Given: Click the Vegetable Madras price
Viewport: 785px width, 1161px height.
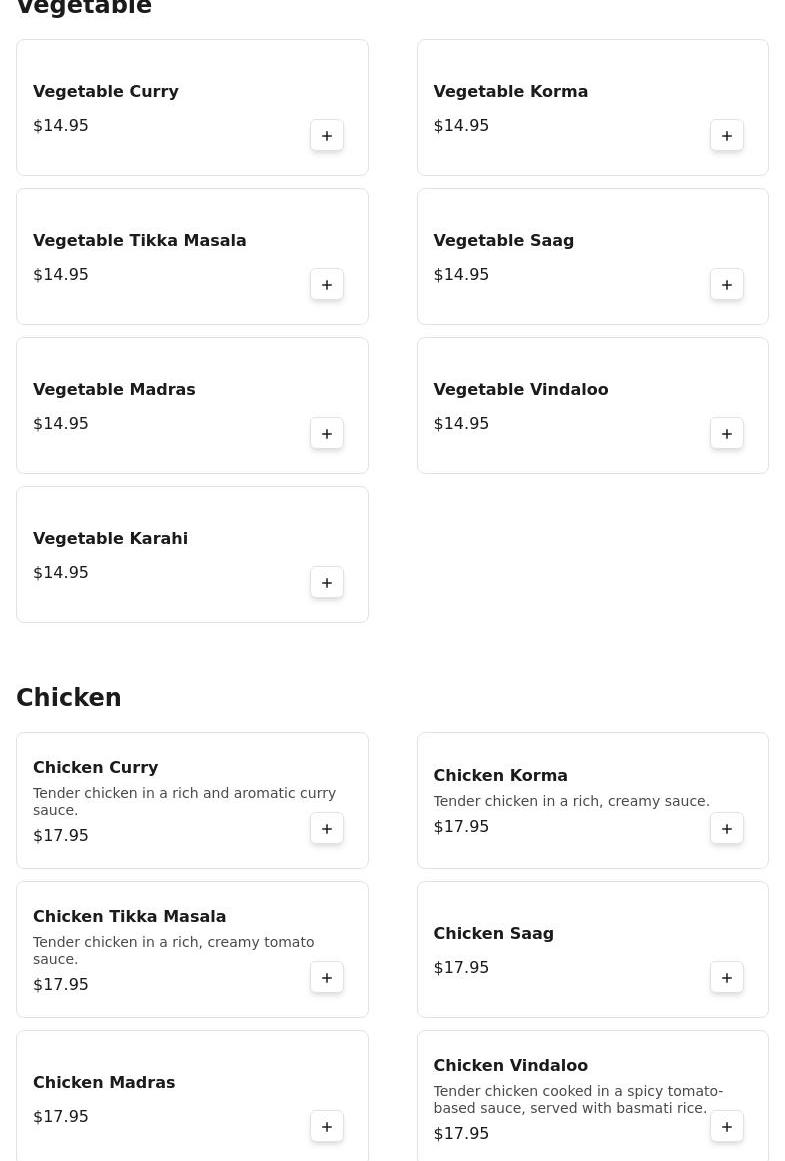Looking at the screenshot, I should [61, 424].
